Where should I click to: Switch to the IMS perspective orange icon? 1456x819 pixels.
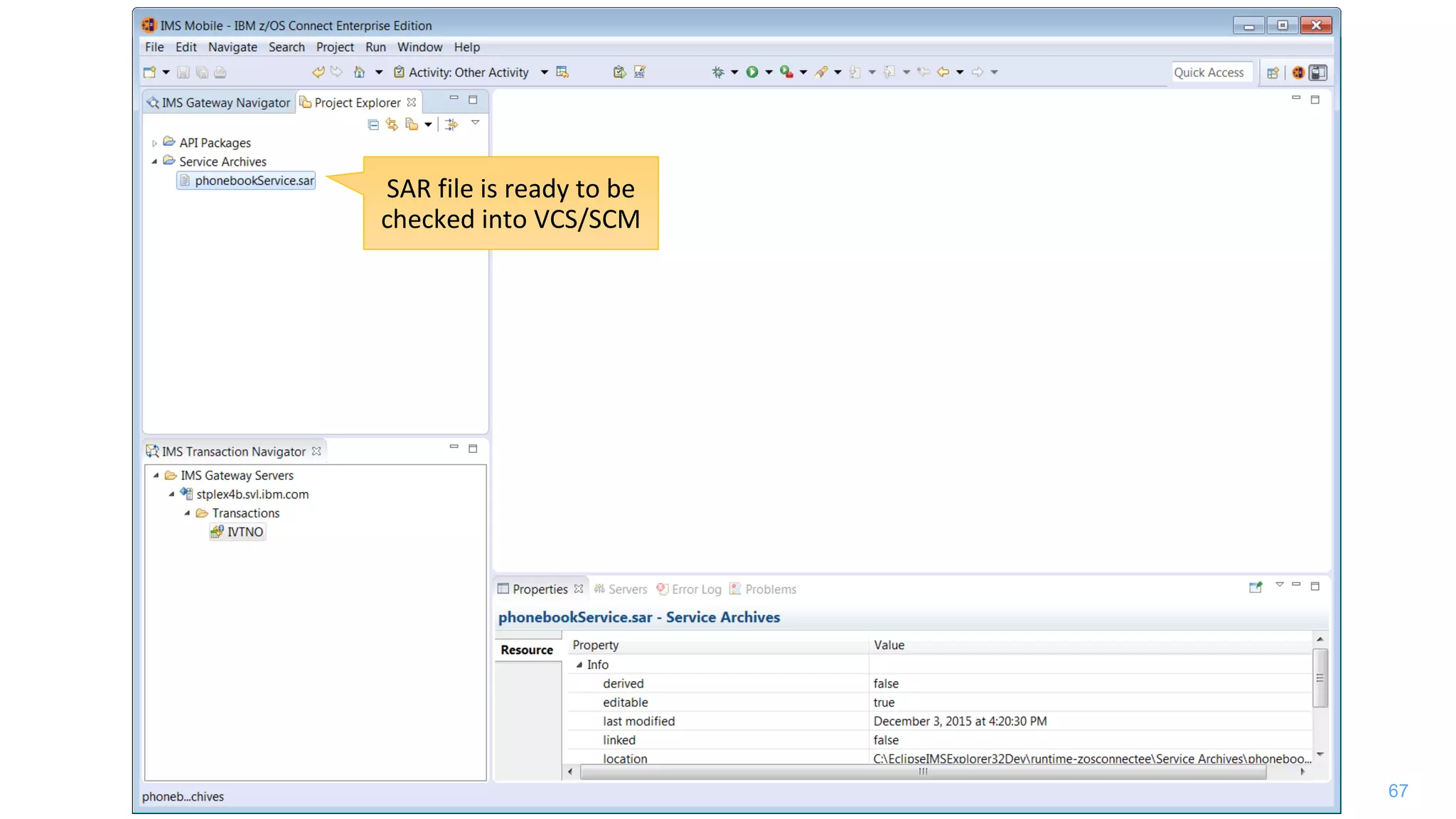(x=1298, y=73)
